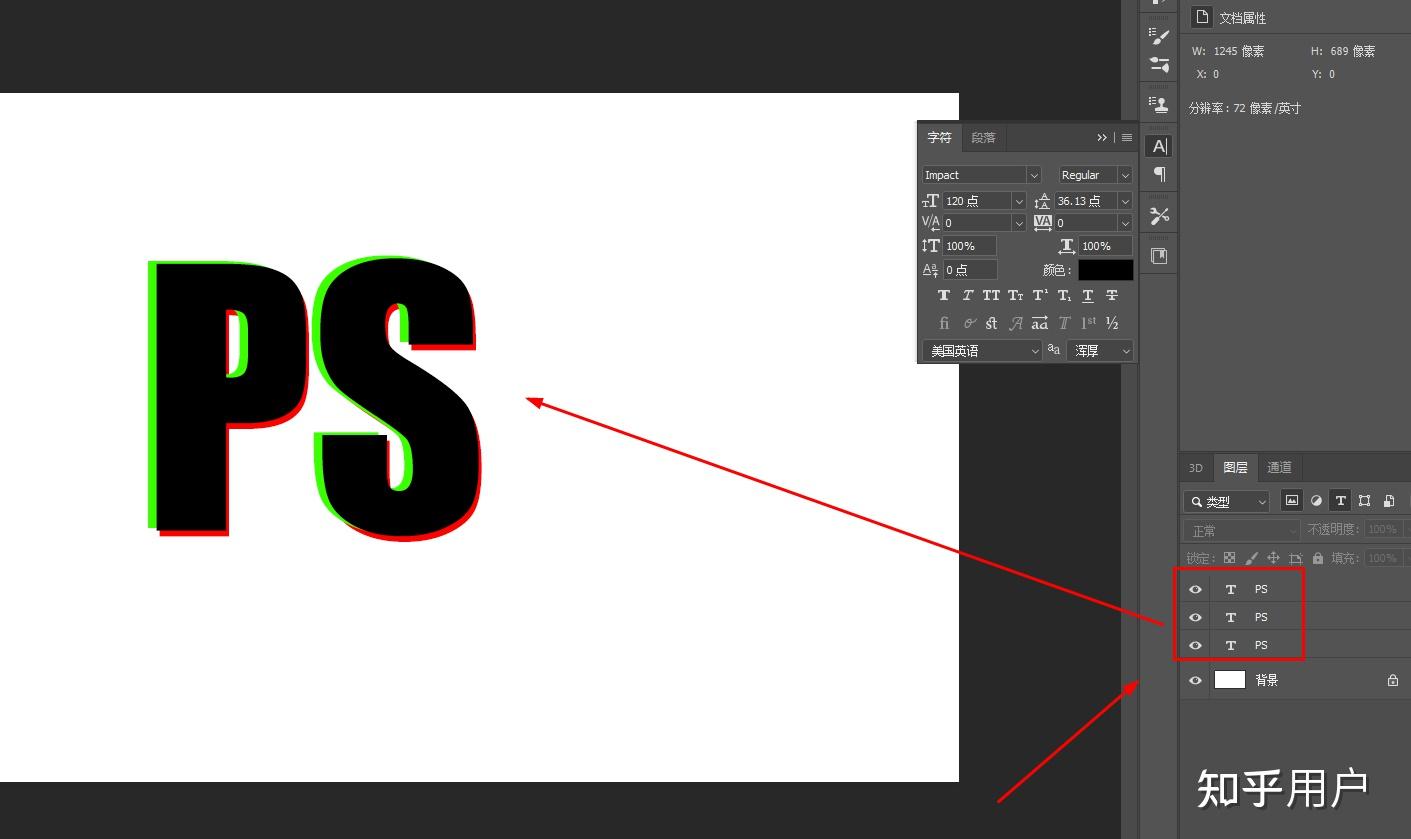Open the 浑厚 anti-aliasing dropdown
Viewport: 1411px width, 839px height.
(1100, 351)
